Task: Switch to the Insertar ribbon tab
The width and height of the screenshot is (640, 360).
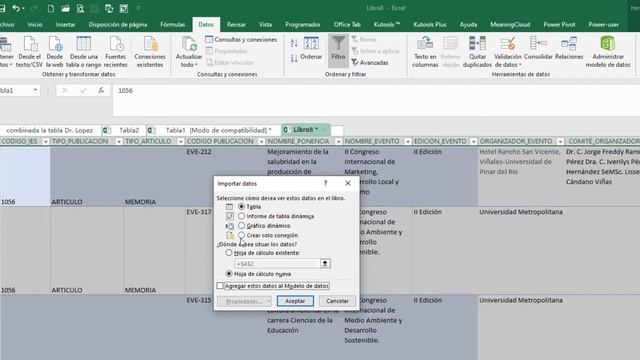Action: point(65,24)
